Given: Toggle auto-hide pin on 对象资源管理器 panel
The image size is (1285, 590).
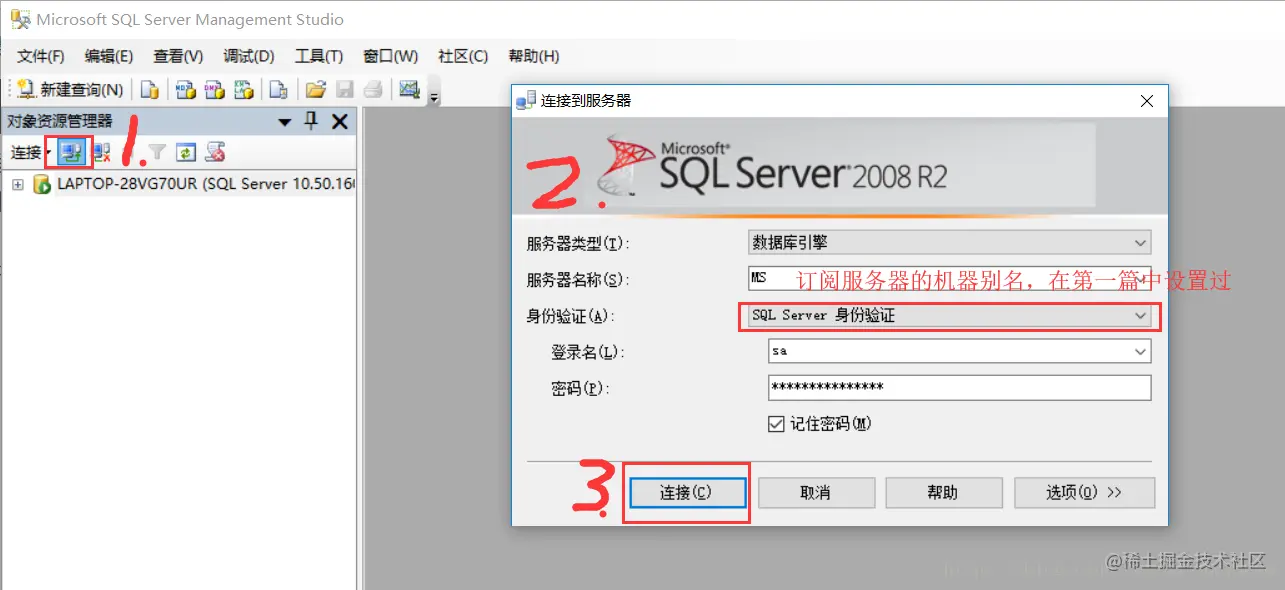Looking at the screenshot, I should click(x=311, y=121).
